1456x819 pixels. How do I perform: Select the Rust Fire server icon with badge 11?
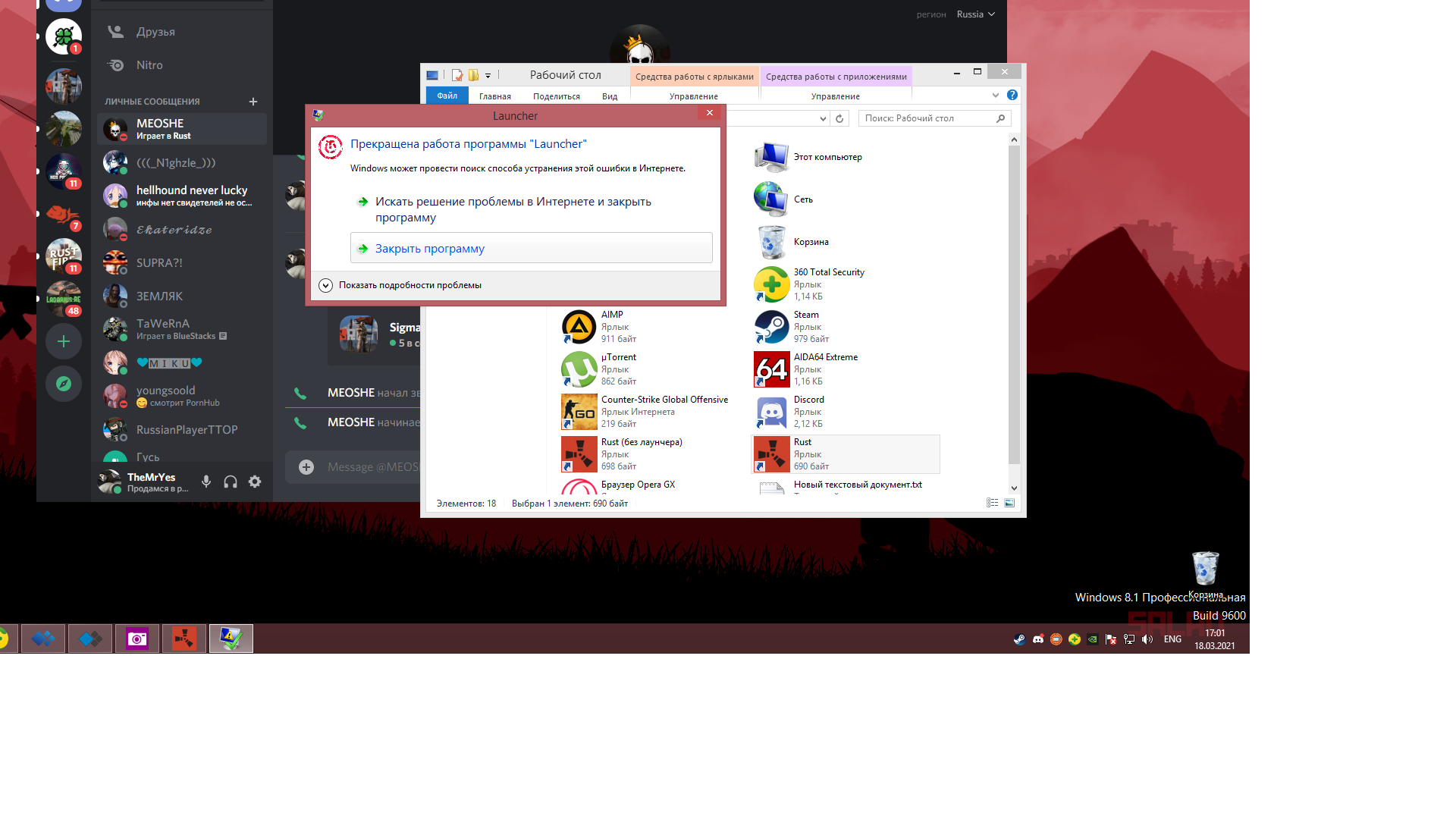tap(64, 256)
